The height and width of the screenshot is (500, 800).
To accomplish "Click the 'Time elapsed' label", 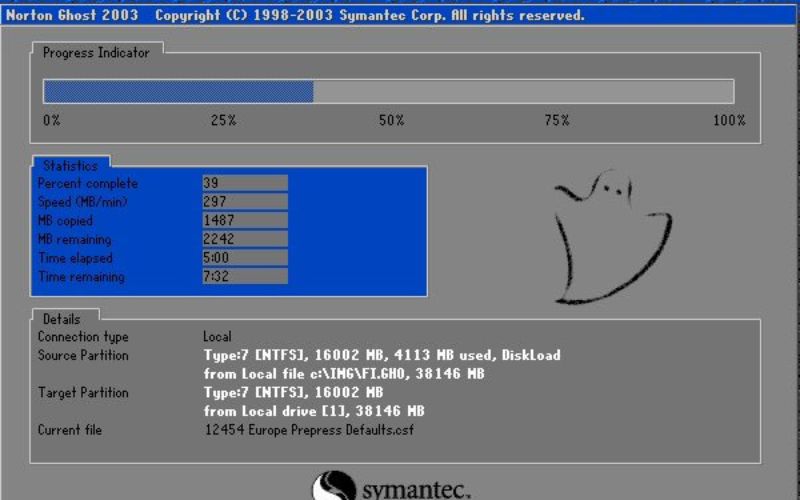I will (75, 258).
